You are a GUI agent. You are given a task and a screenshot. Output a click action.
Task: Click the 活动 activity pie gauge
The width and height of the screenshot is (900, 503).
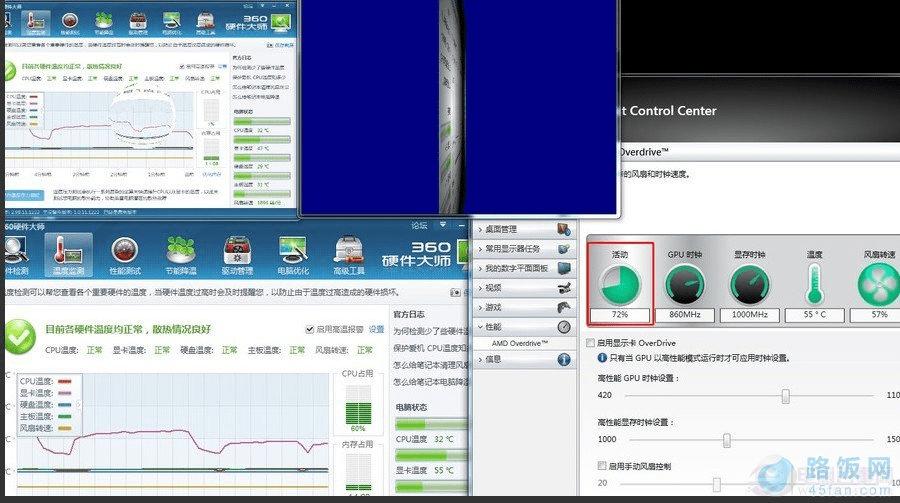point(619,284)
